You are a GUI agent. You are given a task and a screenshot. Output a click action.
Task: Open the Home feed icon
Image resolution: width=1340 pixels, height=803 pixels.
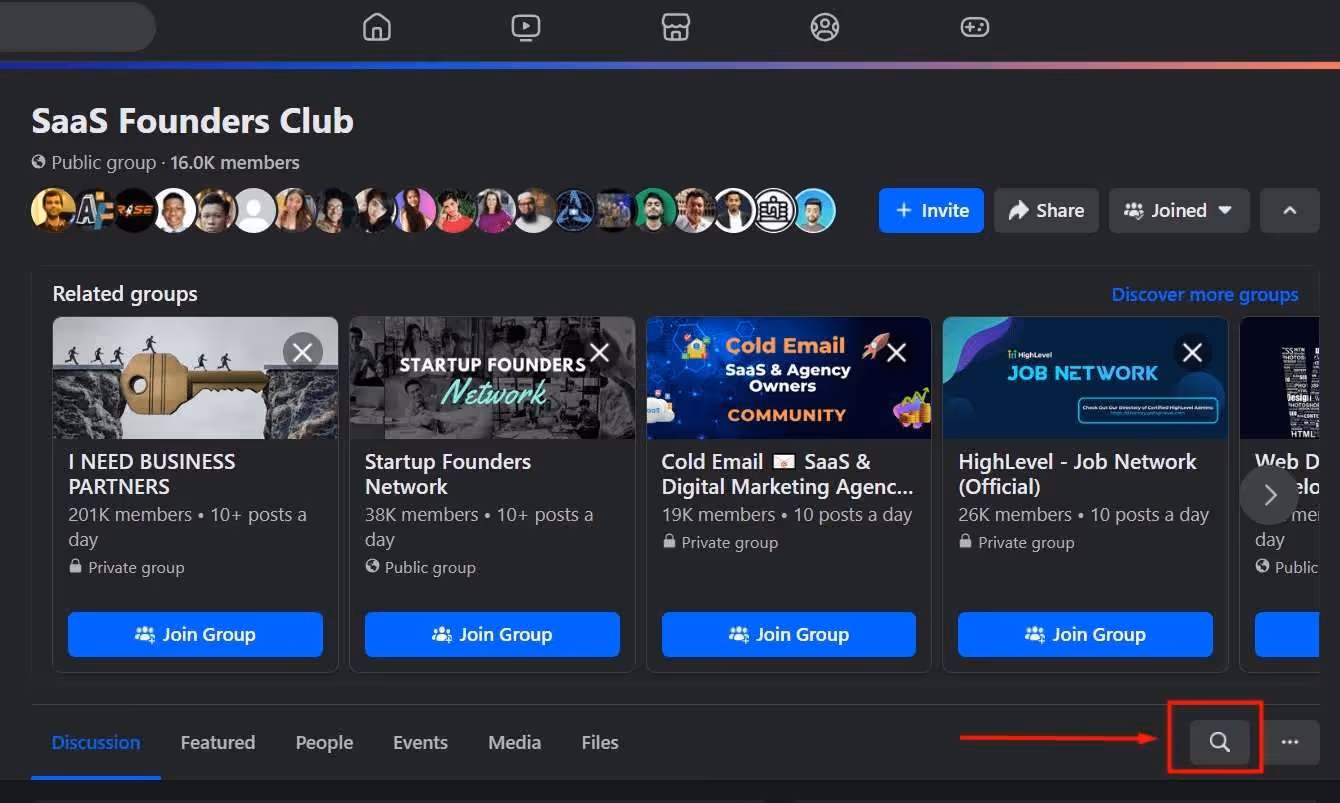pyautogui.click(x=377, y=27)
